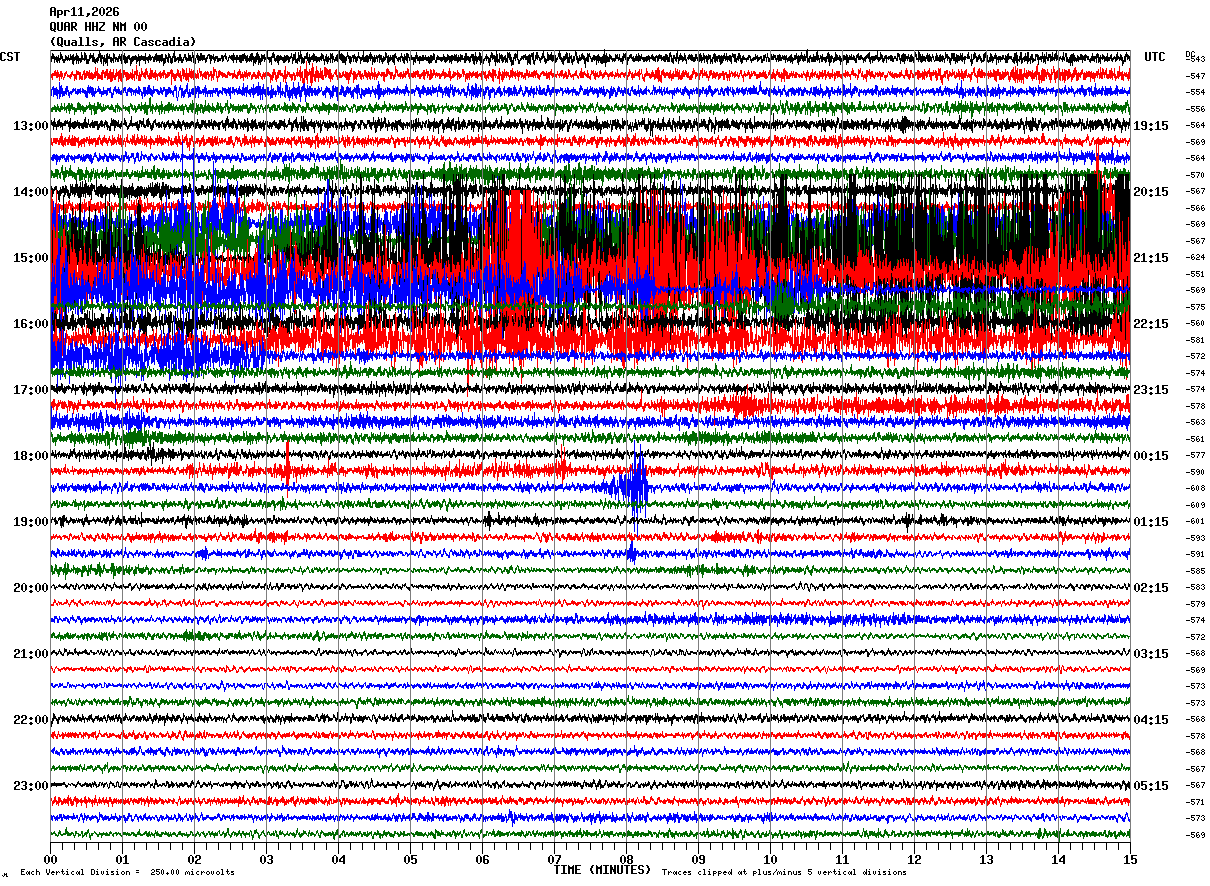Viewport: 1210px width, 886px height.
Task: Click the DC offset value "-590"
Action: (1195, 472)
